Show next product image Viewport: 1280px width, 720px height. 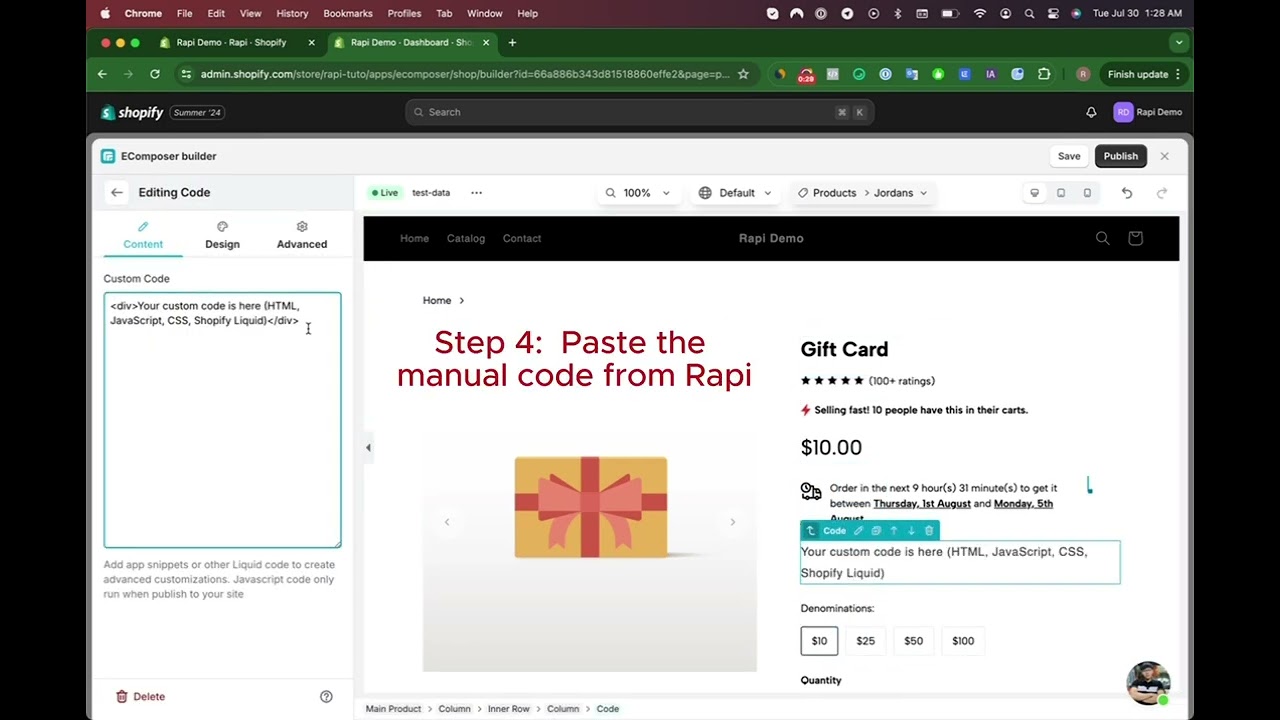(732, 521)
